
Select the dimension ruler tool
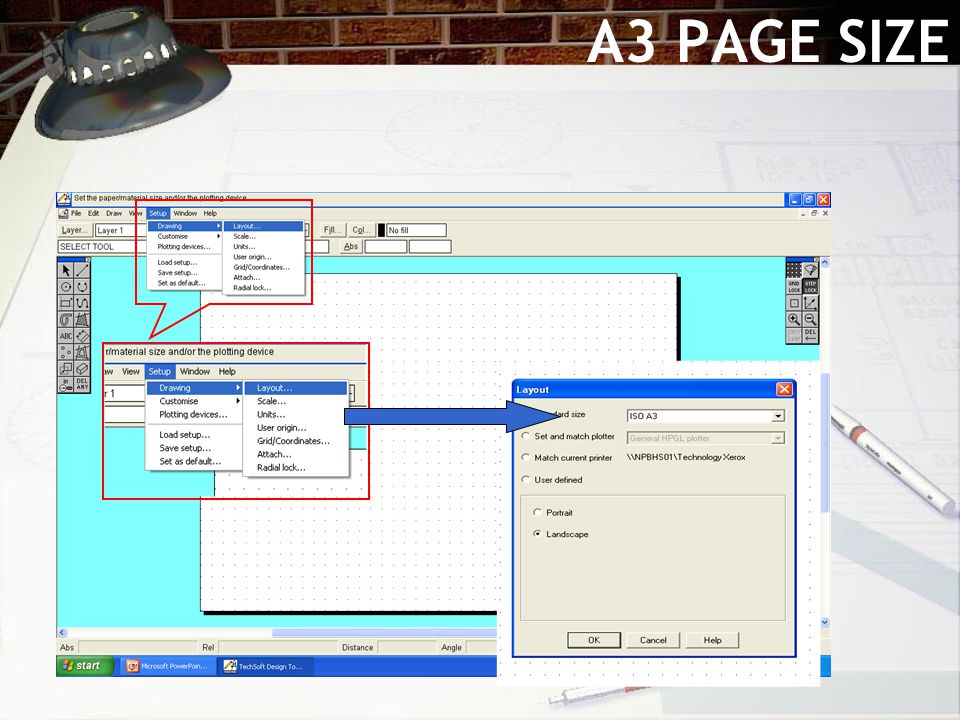82,336
